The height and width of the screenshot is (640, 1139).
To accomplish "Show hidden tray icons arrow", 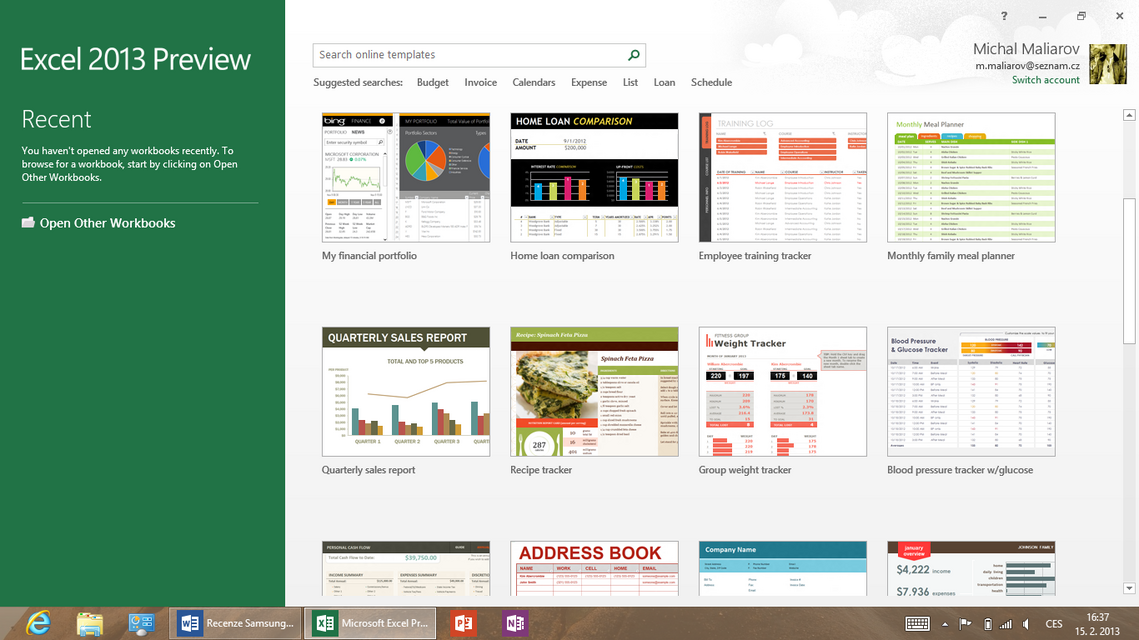I will point(945,624).
